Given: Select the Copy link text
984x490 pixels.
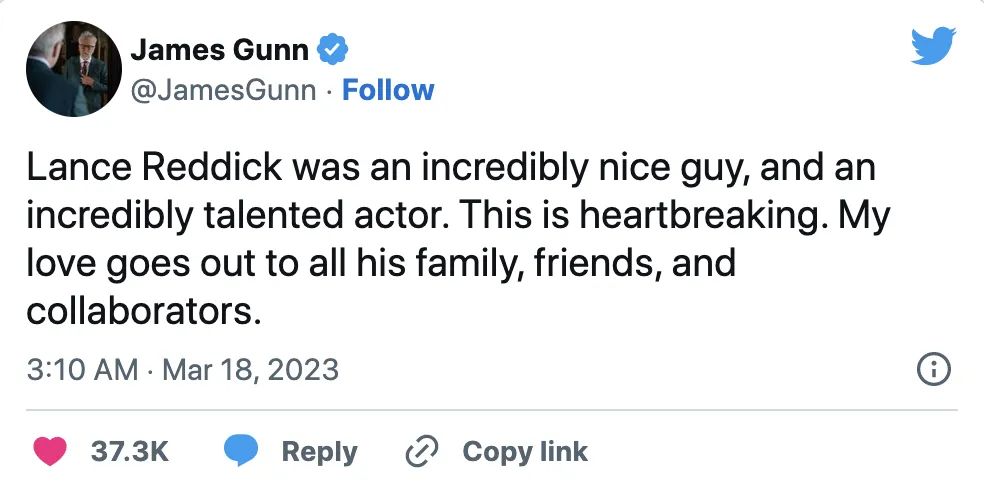Looking at the screenshot, I should point(525,452).
